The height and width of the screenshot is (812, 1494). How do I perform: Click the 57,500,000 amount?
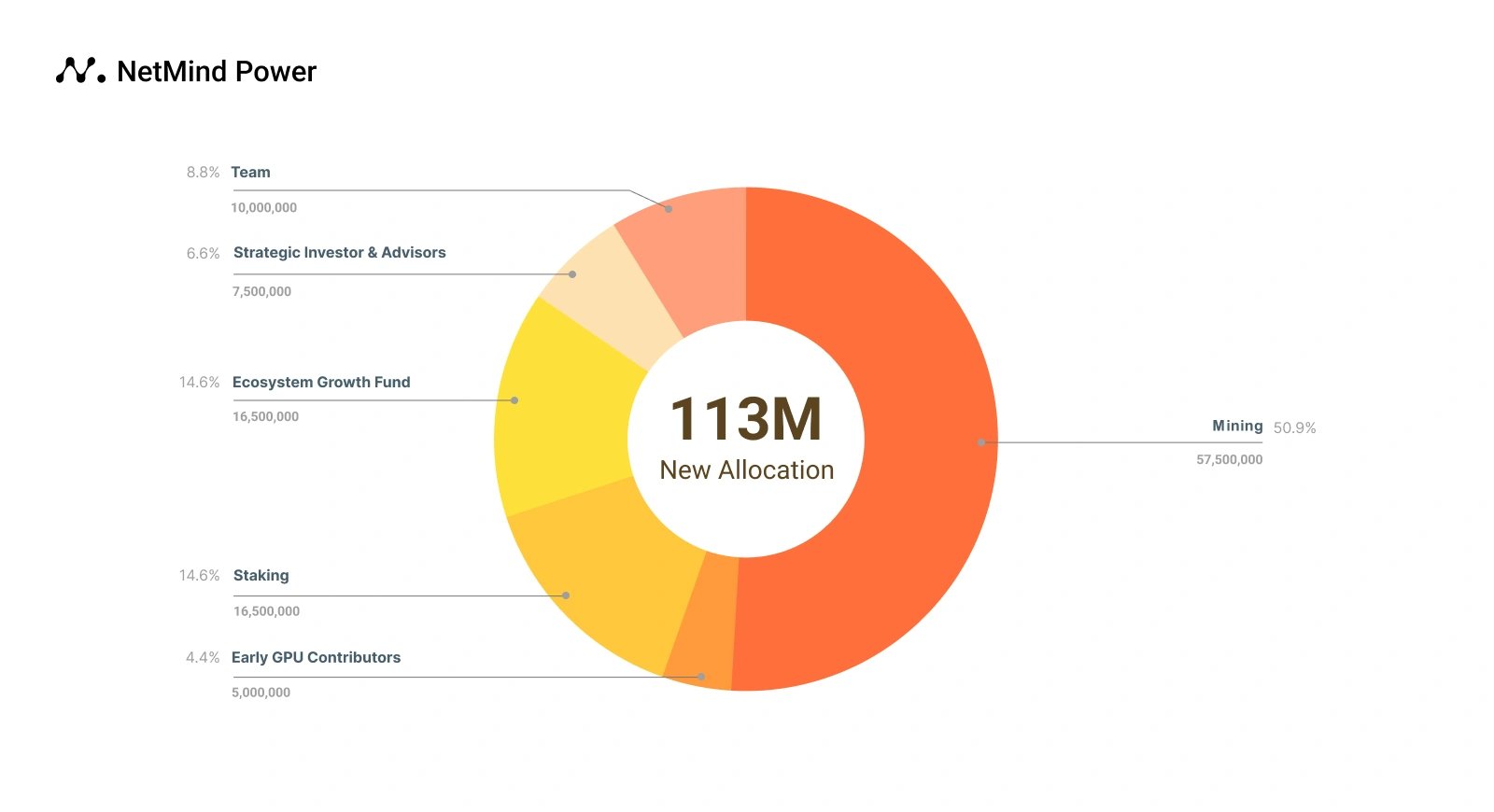click(1229, 459)
